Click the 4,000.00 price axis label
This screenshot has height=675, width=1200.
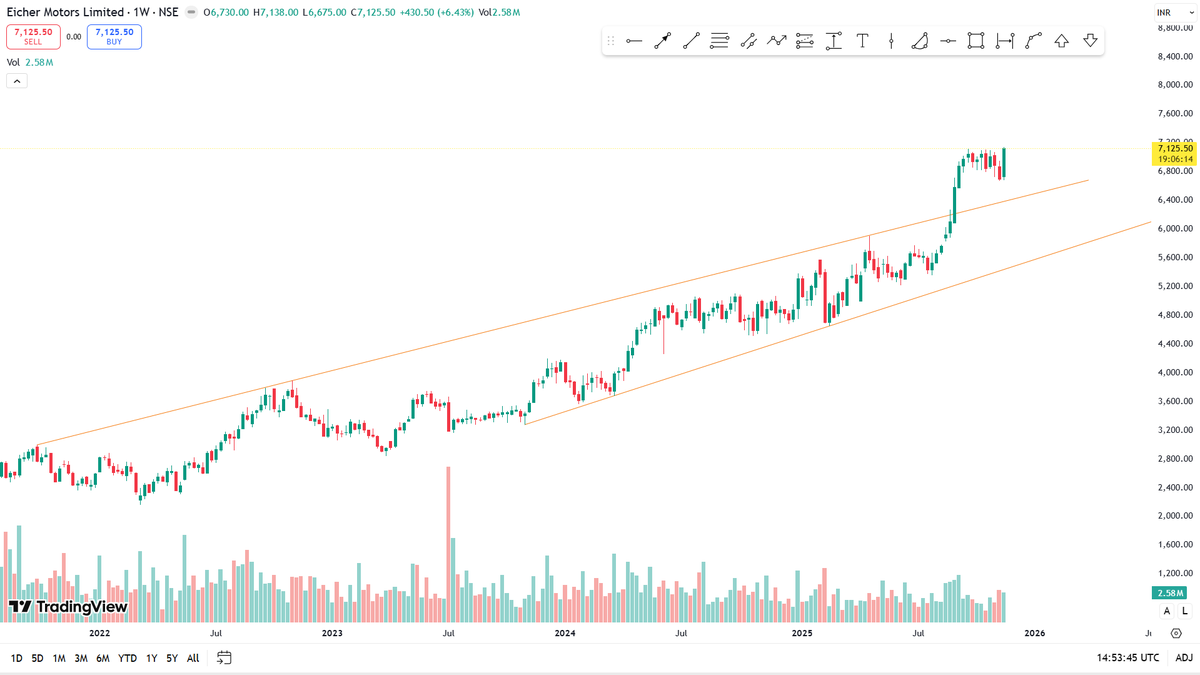[x=1175, y=373]
